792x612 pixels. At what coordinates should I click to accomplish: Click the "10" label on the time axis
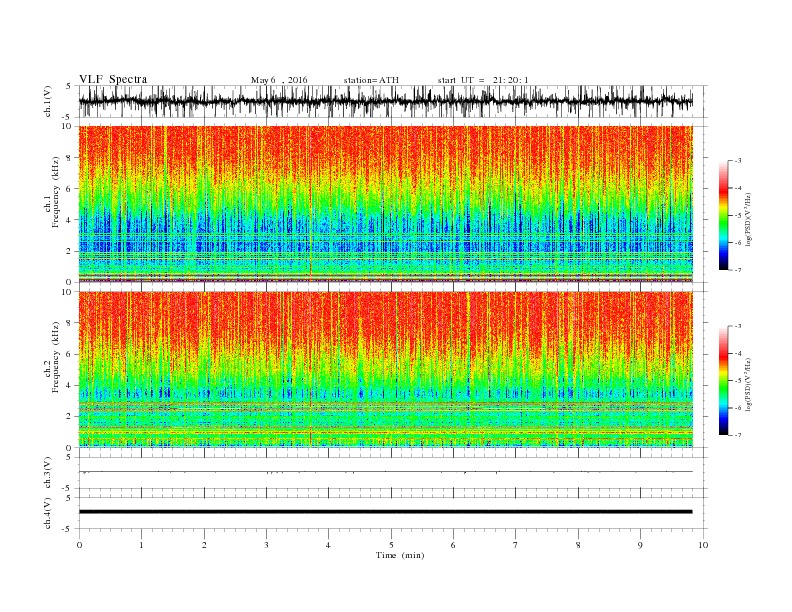[x=703, y=545]
